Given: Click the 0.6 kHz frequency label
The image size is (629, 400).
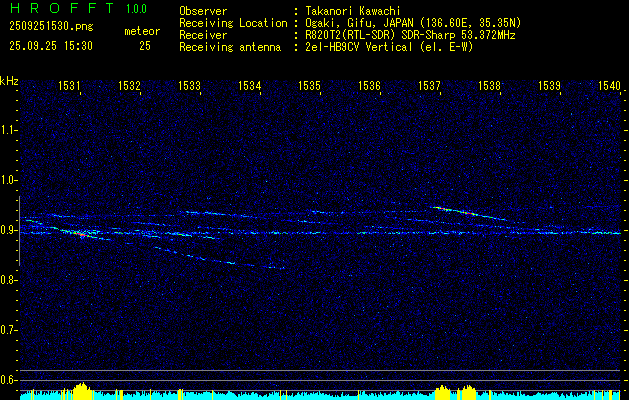Looking at the screenshot, I should click(x=8, y=380).
